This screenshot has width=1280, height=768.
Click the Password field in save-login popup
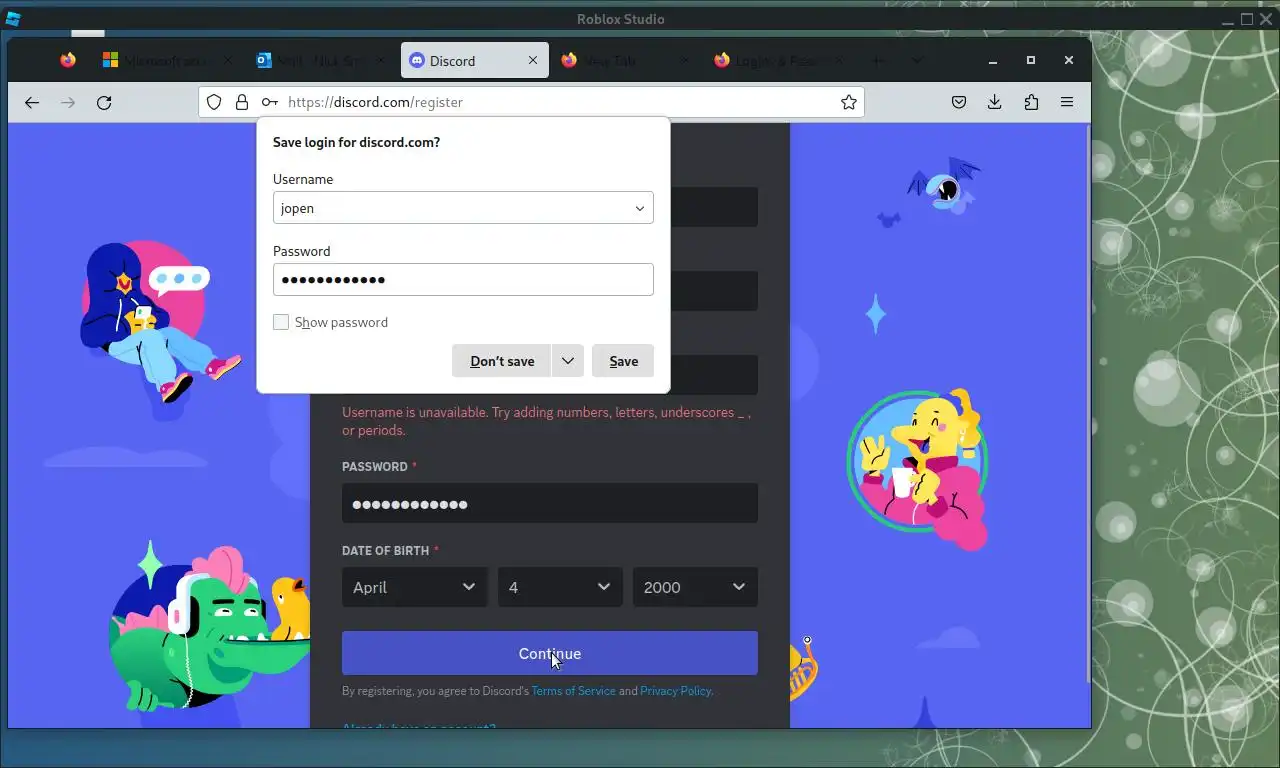coord(463,280)
